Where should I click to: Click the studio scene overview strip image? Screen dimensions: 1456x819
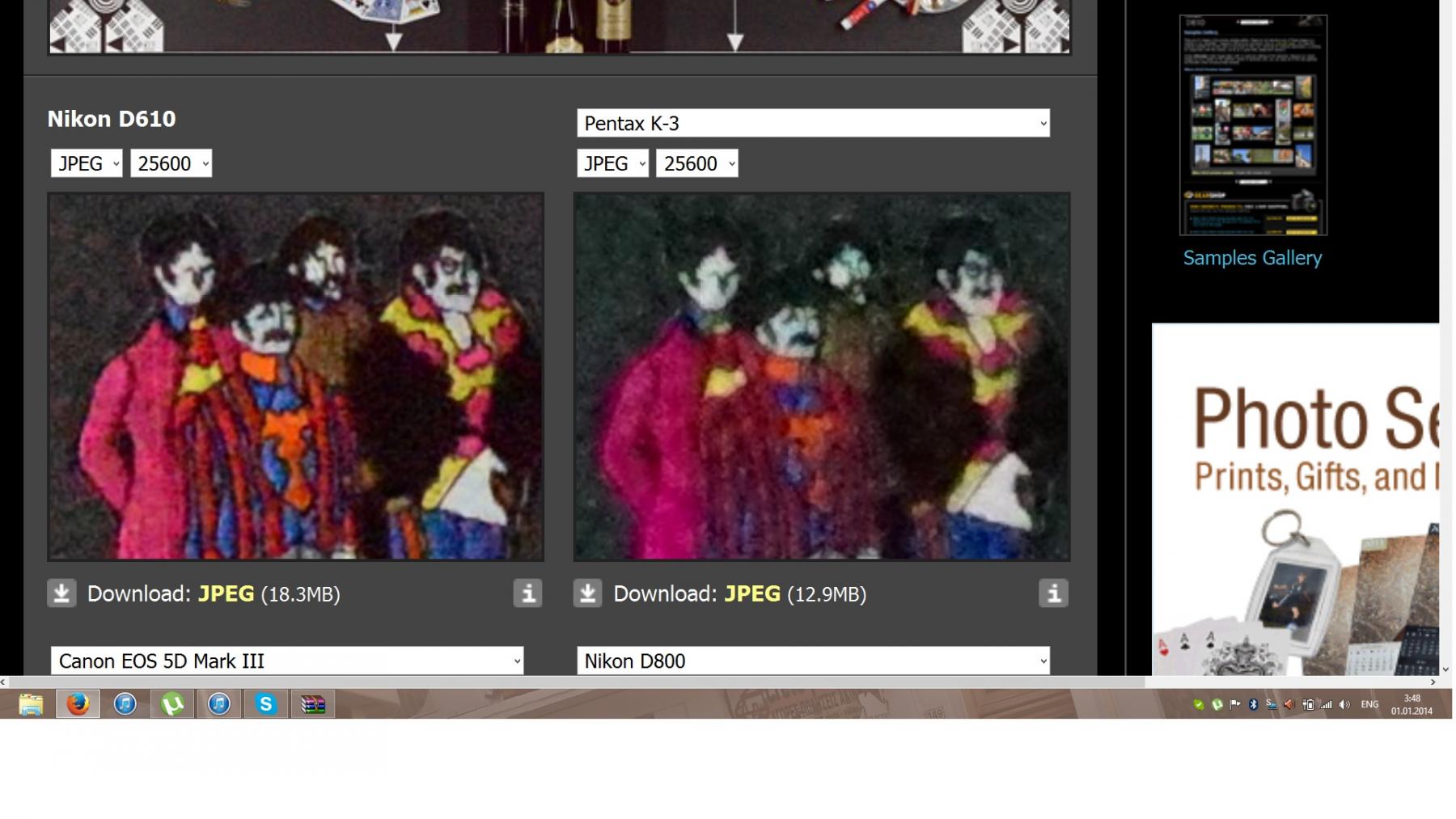(560, 27)
